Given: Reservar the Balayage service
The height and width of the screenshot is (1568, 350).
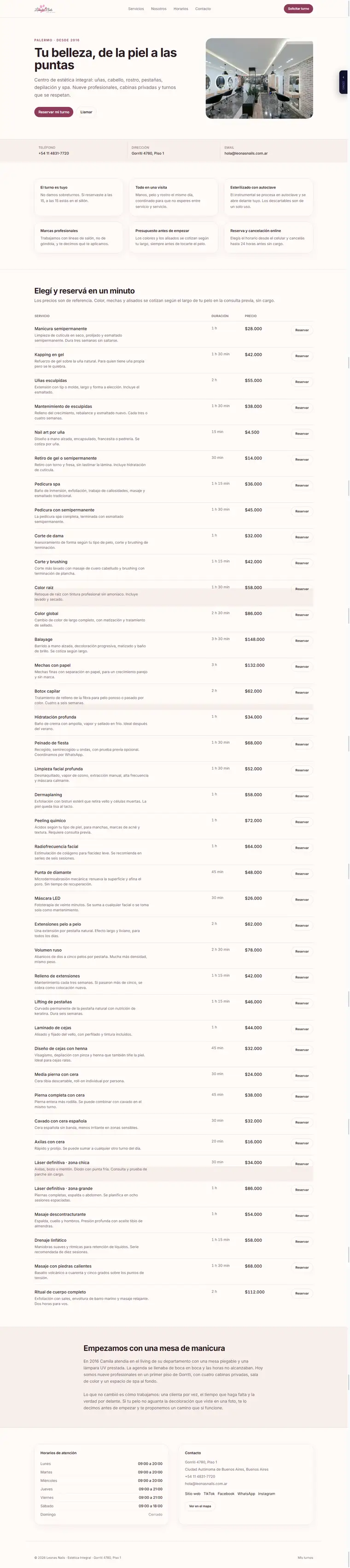Looking at the screenshot, I should click(x=302, y=640).
